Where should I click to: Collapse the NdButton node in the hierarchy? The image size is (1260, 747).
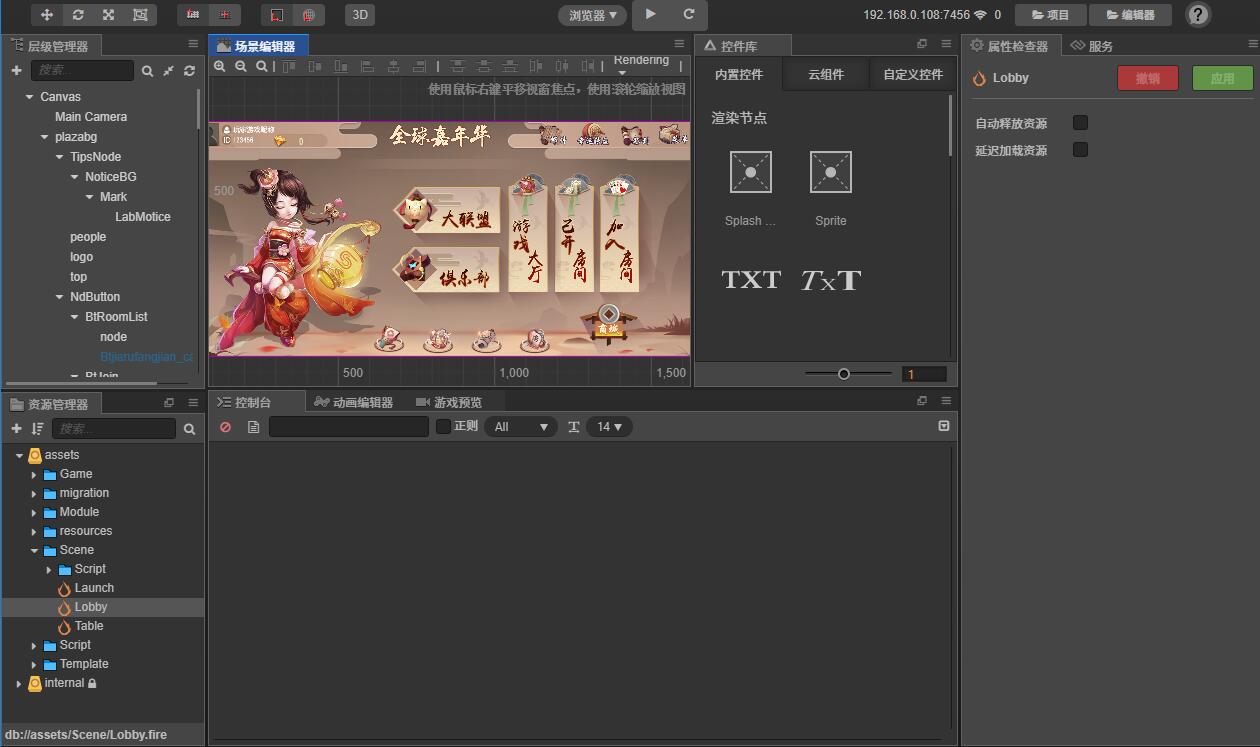60,296
